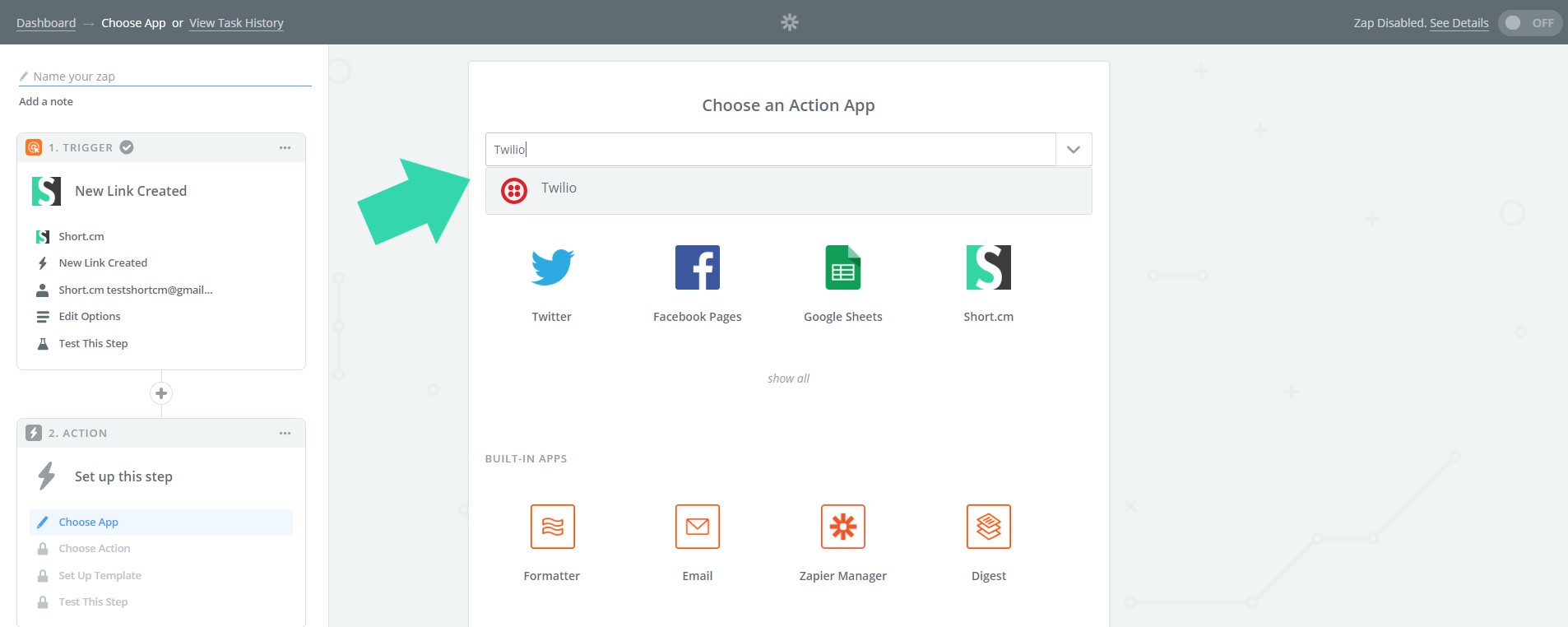
Task: Click the Name your zap field
Action: coord(165,77)
